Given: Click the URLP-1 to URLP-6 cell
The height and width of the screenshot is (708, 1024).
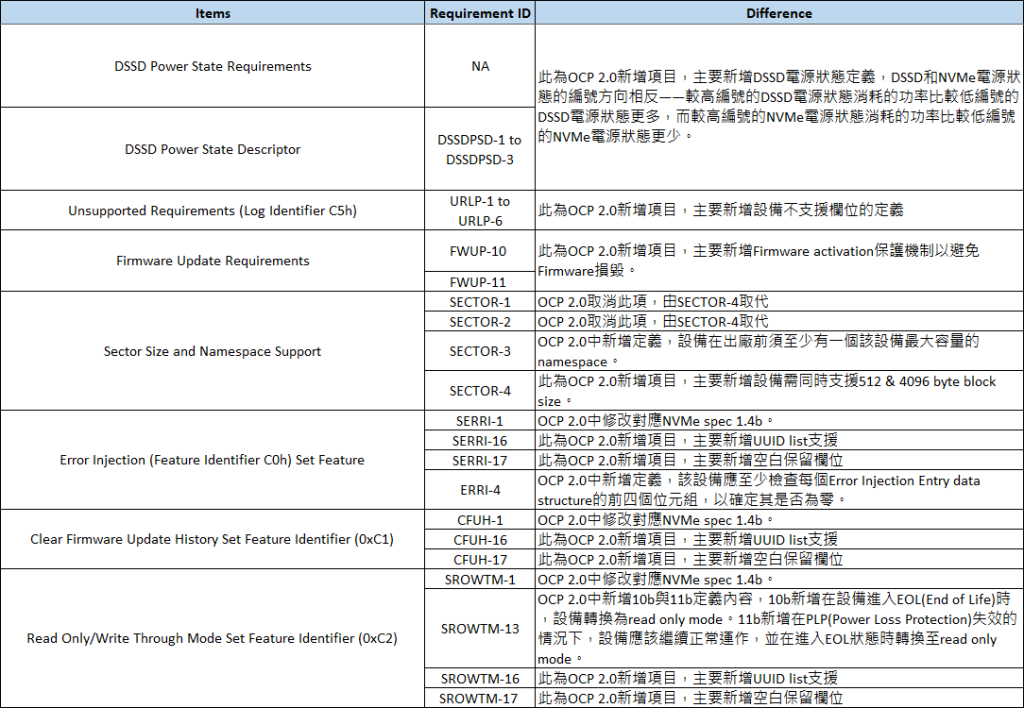Looking at the screenshot, I should (480, 210).
